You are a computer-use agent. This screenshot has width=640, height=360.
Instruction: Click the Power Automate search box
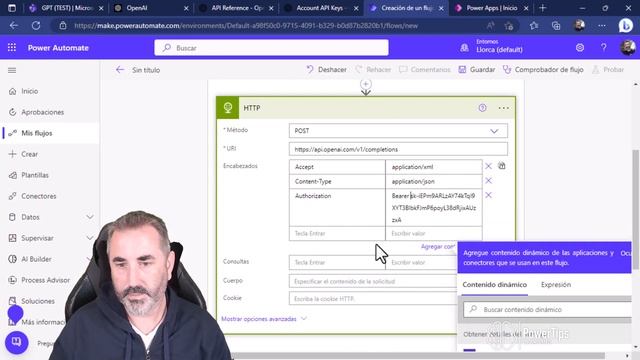271,48
